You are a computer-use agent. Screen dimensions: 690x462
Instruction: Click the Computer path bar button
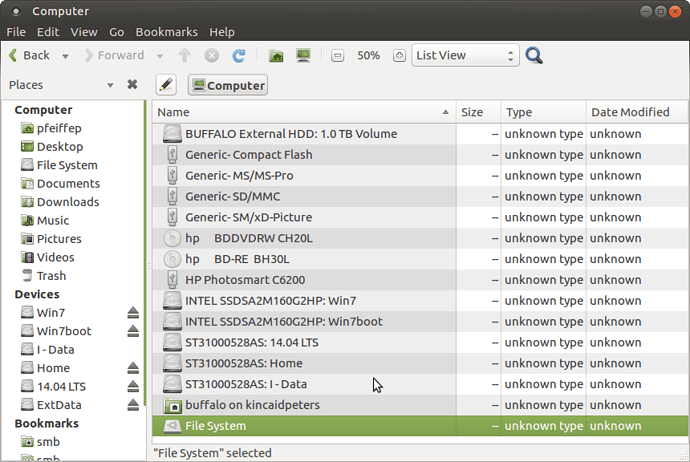tap(228, 85)
